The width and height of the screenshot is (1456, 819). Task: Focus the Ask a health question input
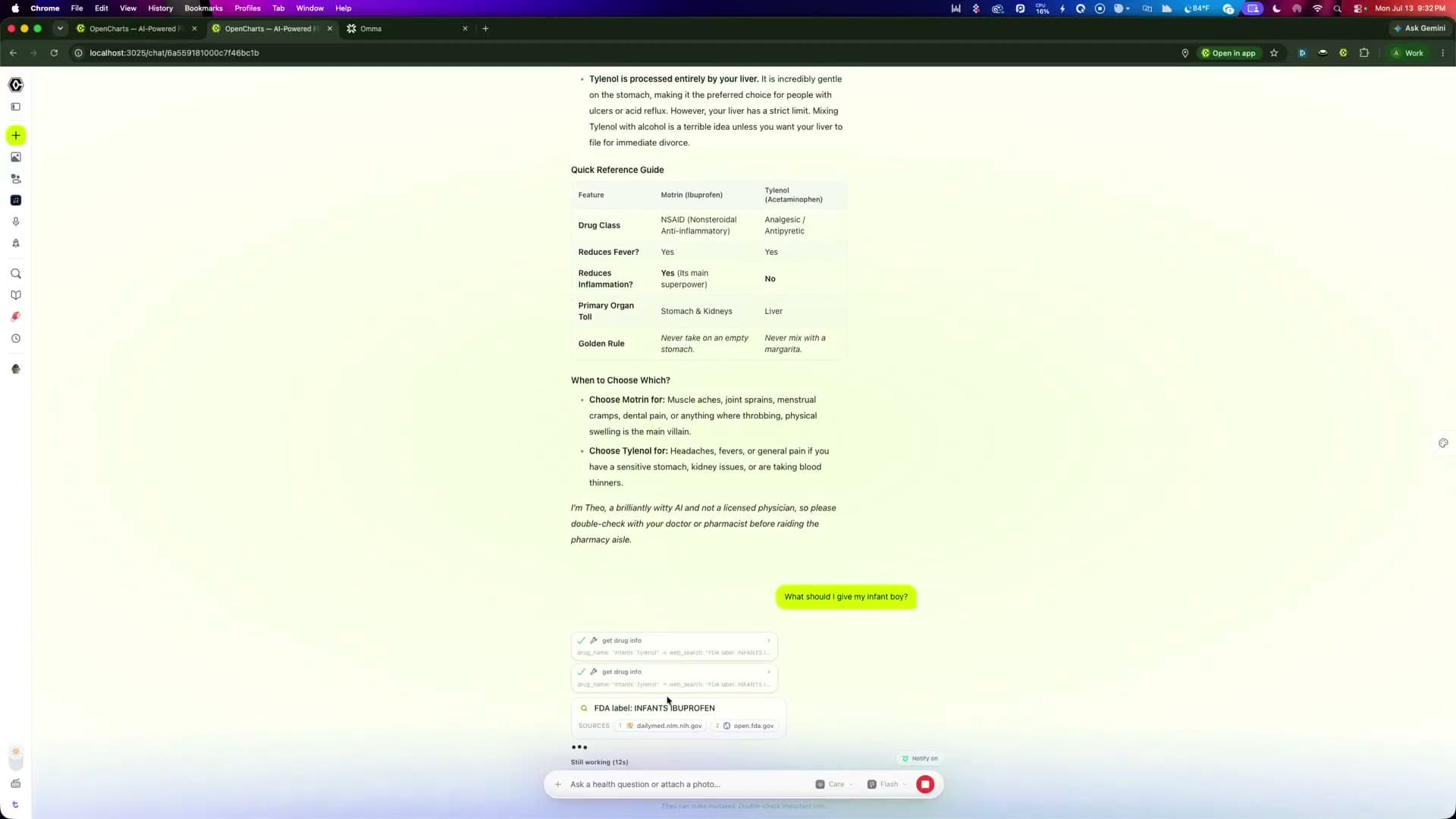tap(682, 784)
